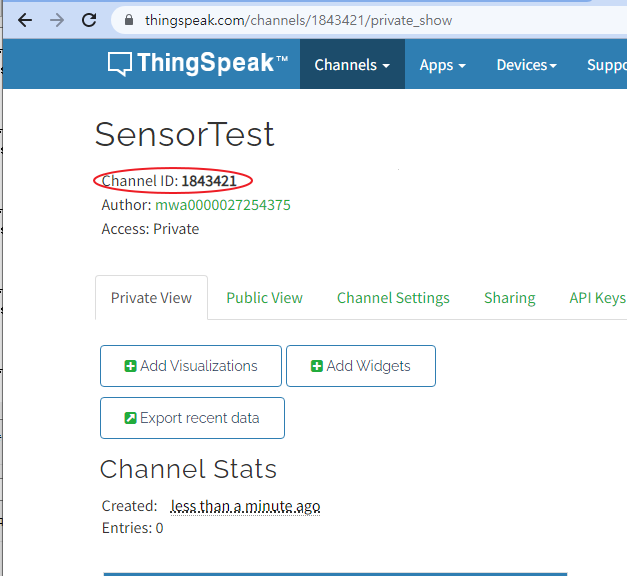Click the 'Entries: 0' text
The image size is (627, 576).
[132, 528]
